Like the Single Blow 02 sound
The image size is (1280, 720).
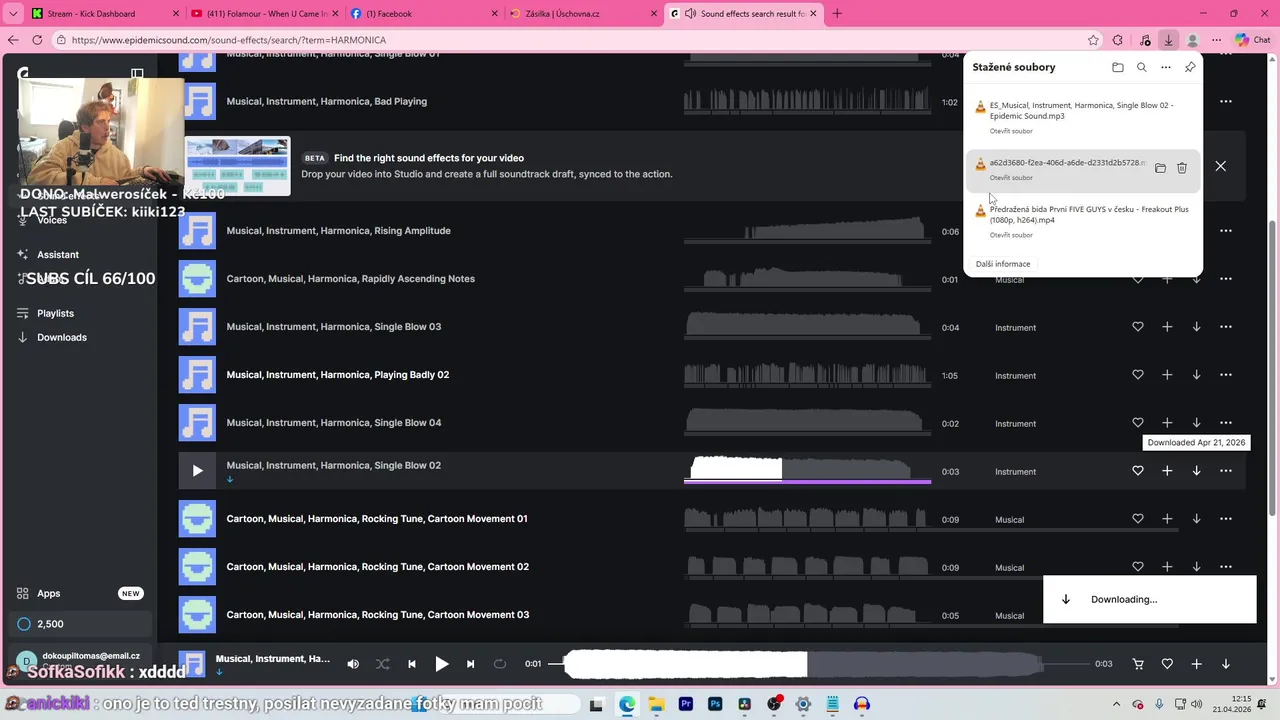1137,471
